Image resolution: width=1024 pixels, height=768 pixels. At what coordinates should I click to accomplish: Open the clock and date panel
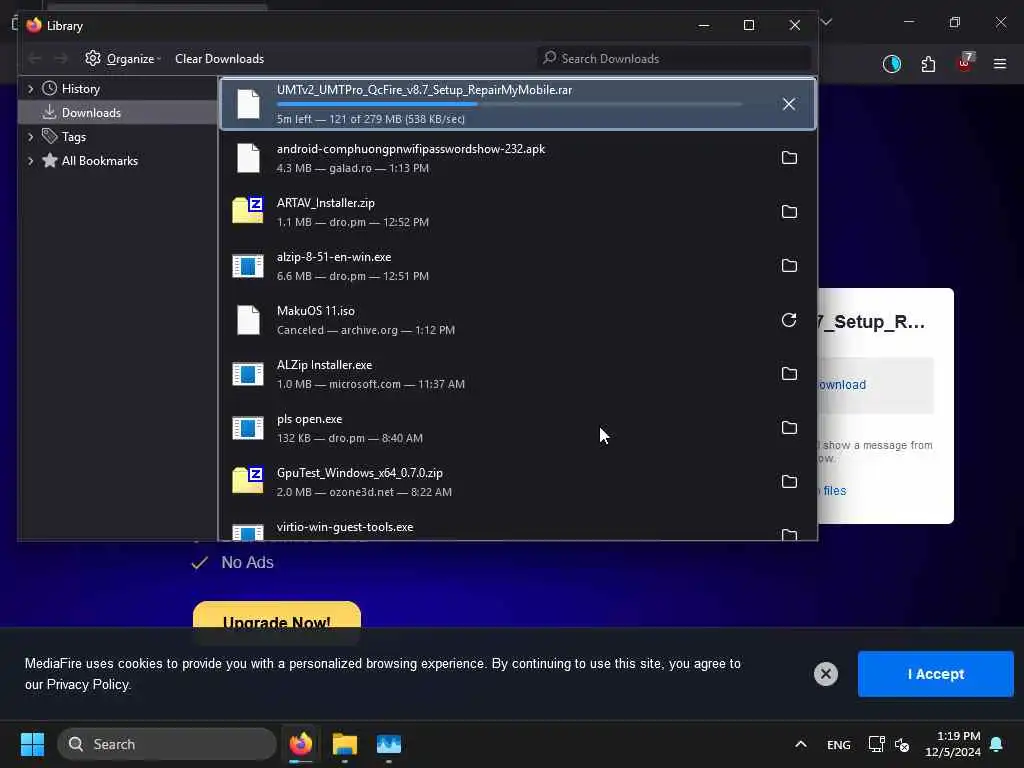tap(952, 744)
